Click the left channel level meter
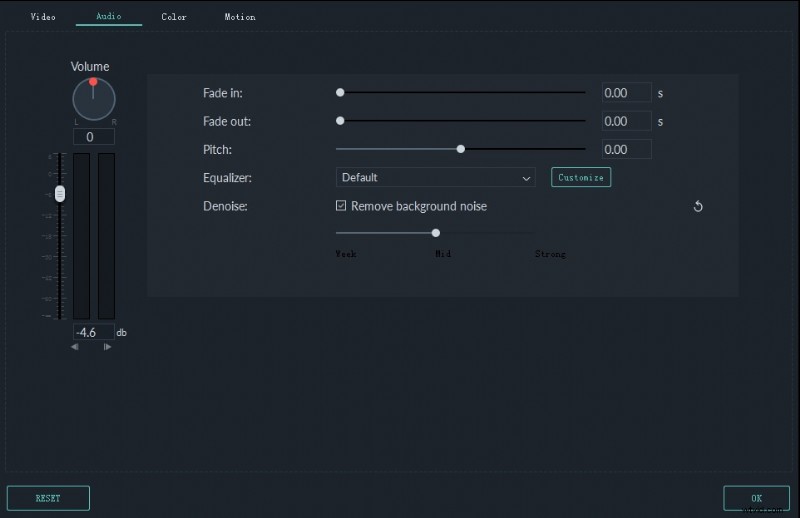This screenshot has width=800, height=518. click(81, 236)
